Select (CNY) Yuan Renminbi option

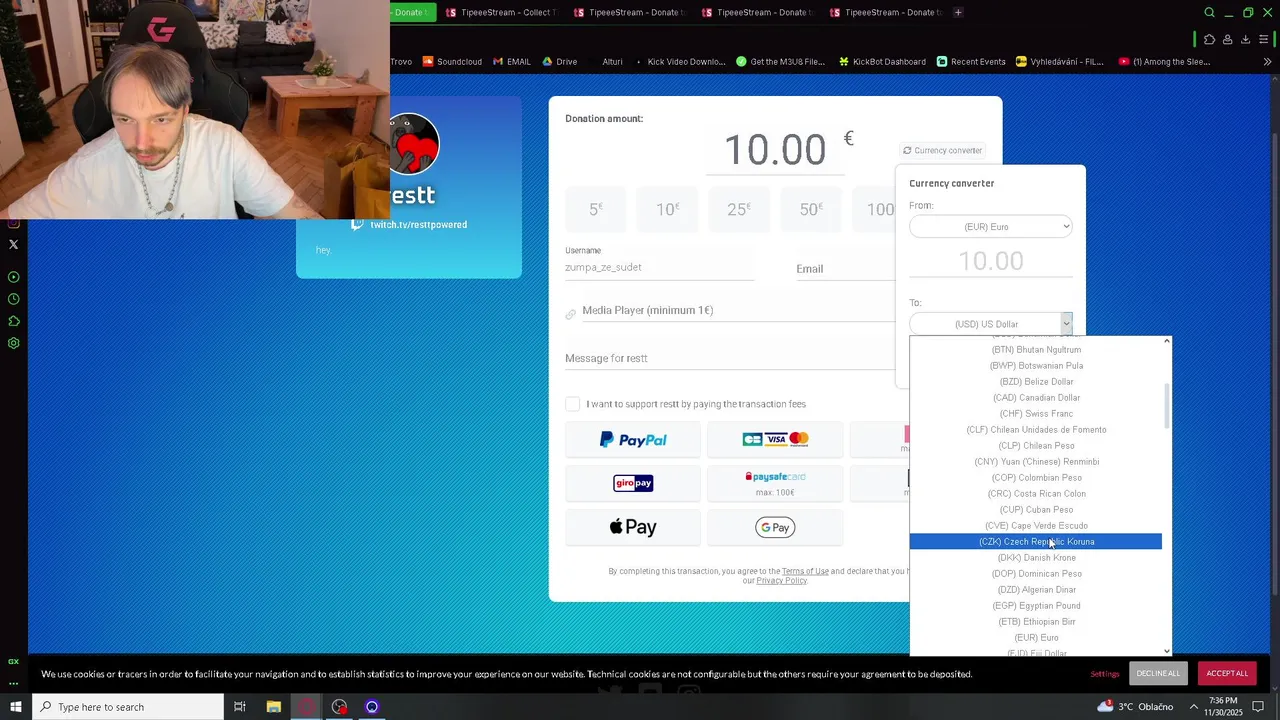pos(1036,462)
